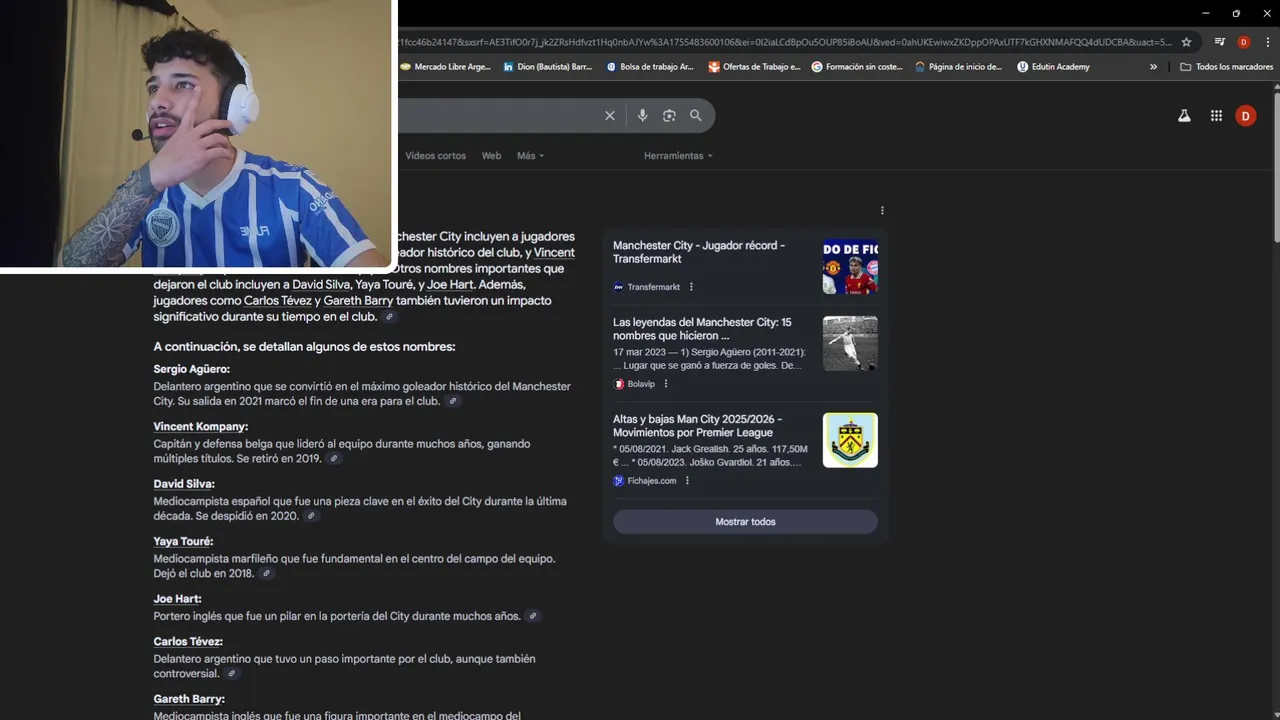The width and height of the screenshot is (1280, 720).
Task: Click the Joe Hart heading
Action: pos(177,599)
